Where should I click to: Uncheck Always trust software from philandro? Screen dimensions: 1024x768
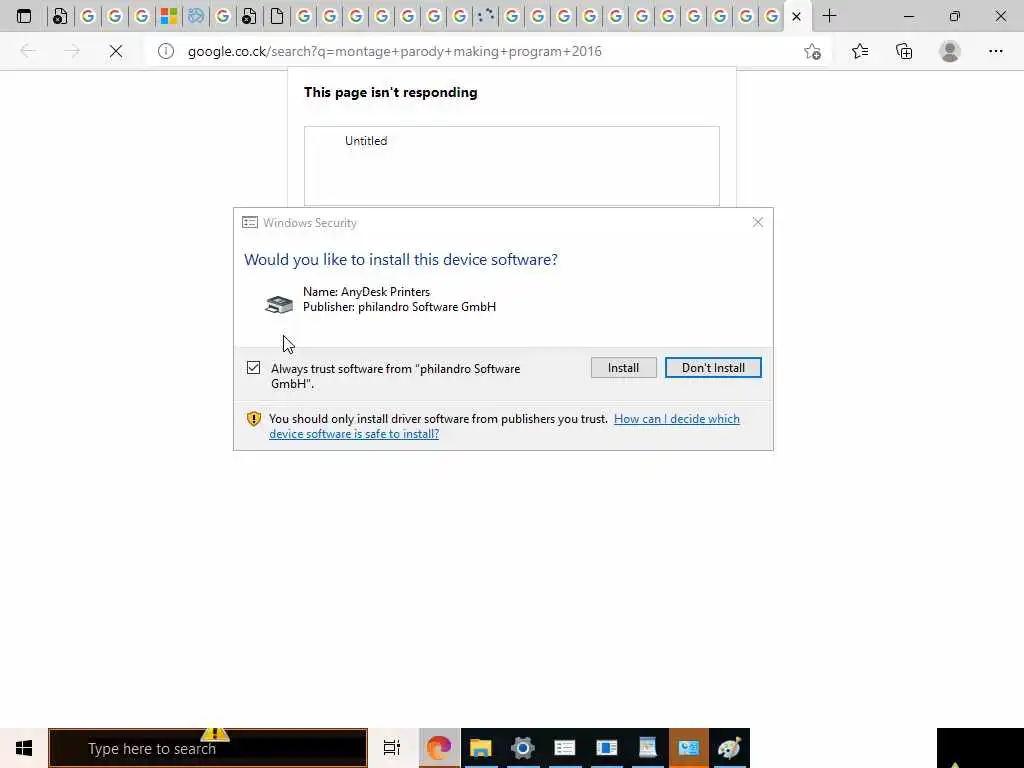(253, 368)
